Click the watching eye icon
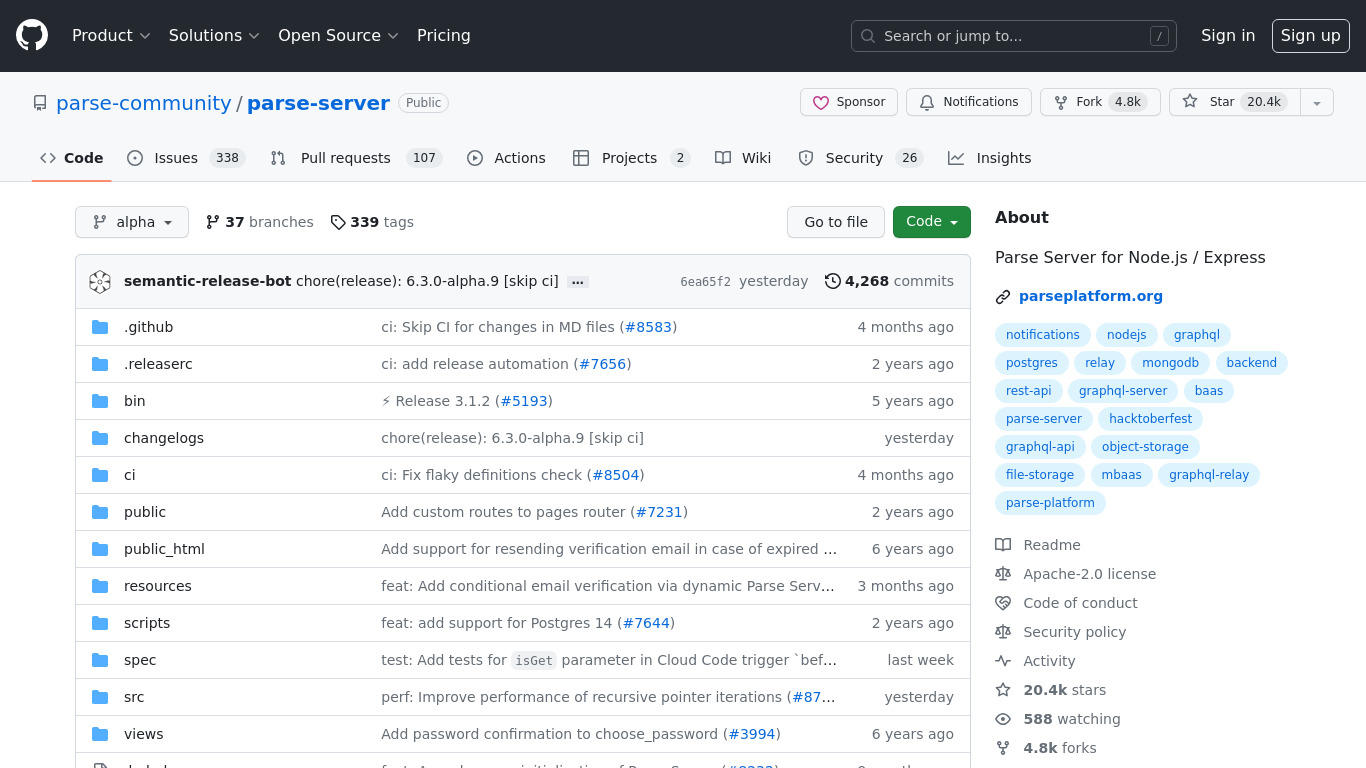 click(x=1003, y=719)
